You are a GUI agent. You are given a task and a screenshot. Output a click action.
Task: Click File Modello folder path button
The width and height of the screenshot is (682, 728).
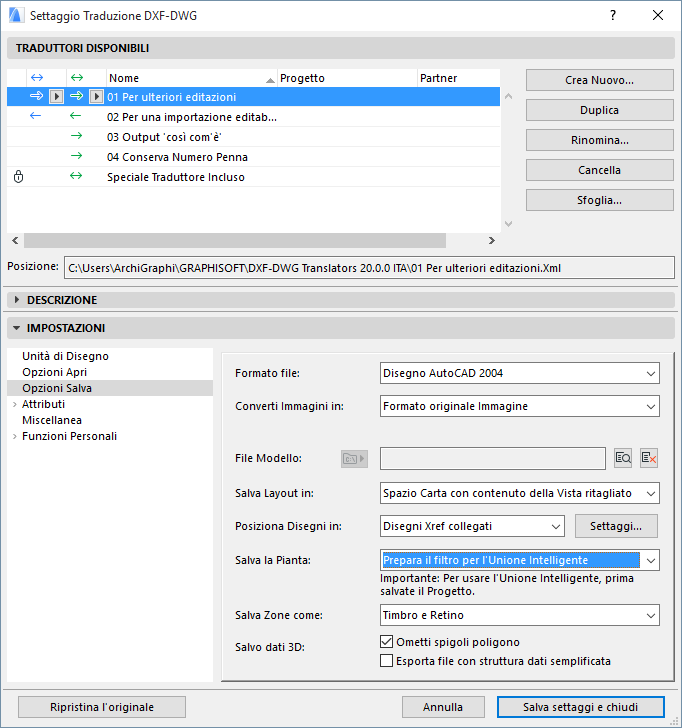click(x=354, y=459)
